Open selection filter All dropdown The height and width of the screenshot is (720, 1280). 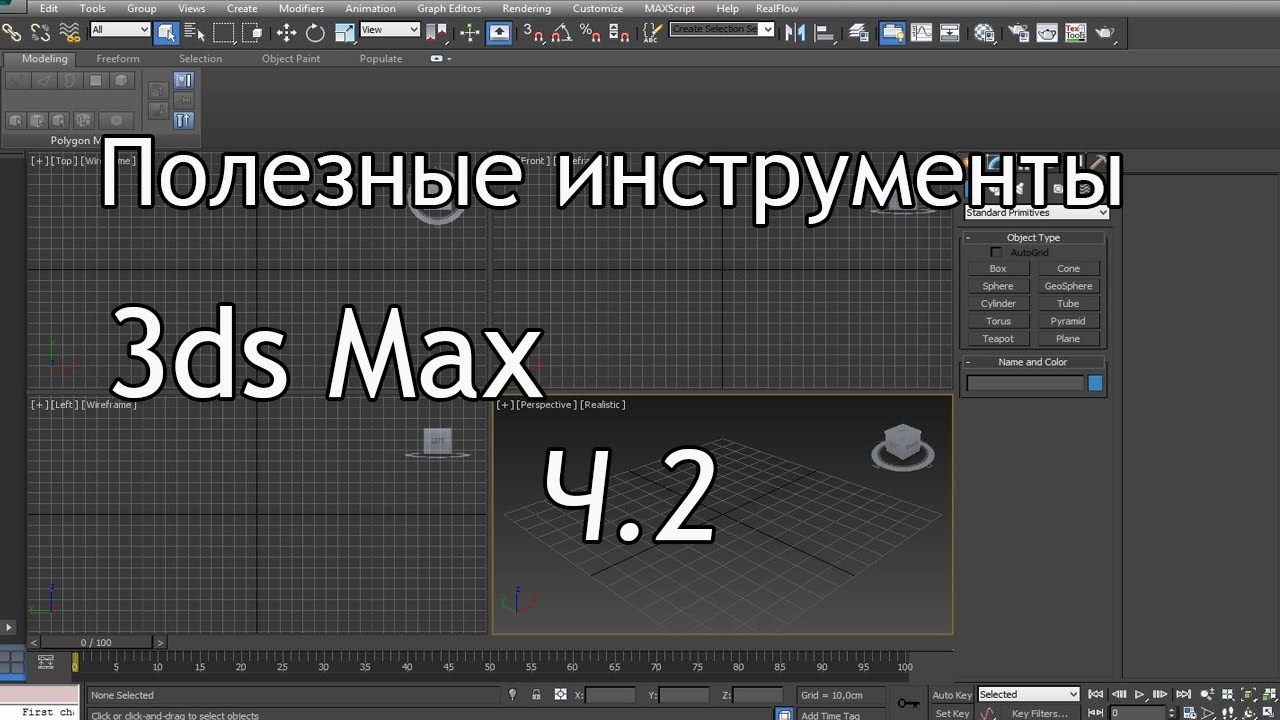120,30
